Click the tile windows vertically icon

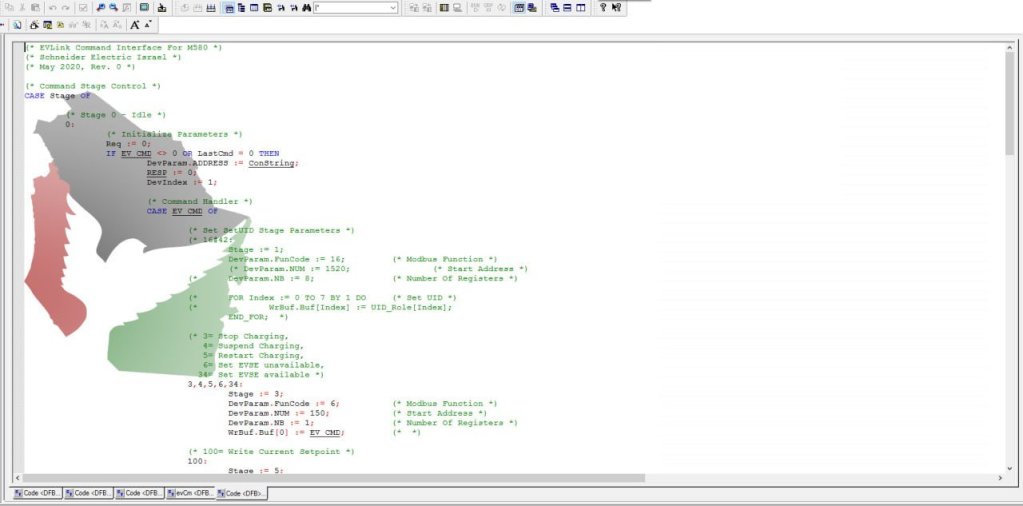coord(580,8)
